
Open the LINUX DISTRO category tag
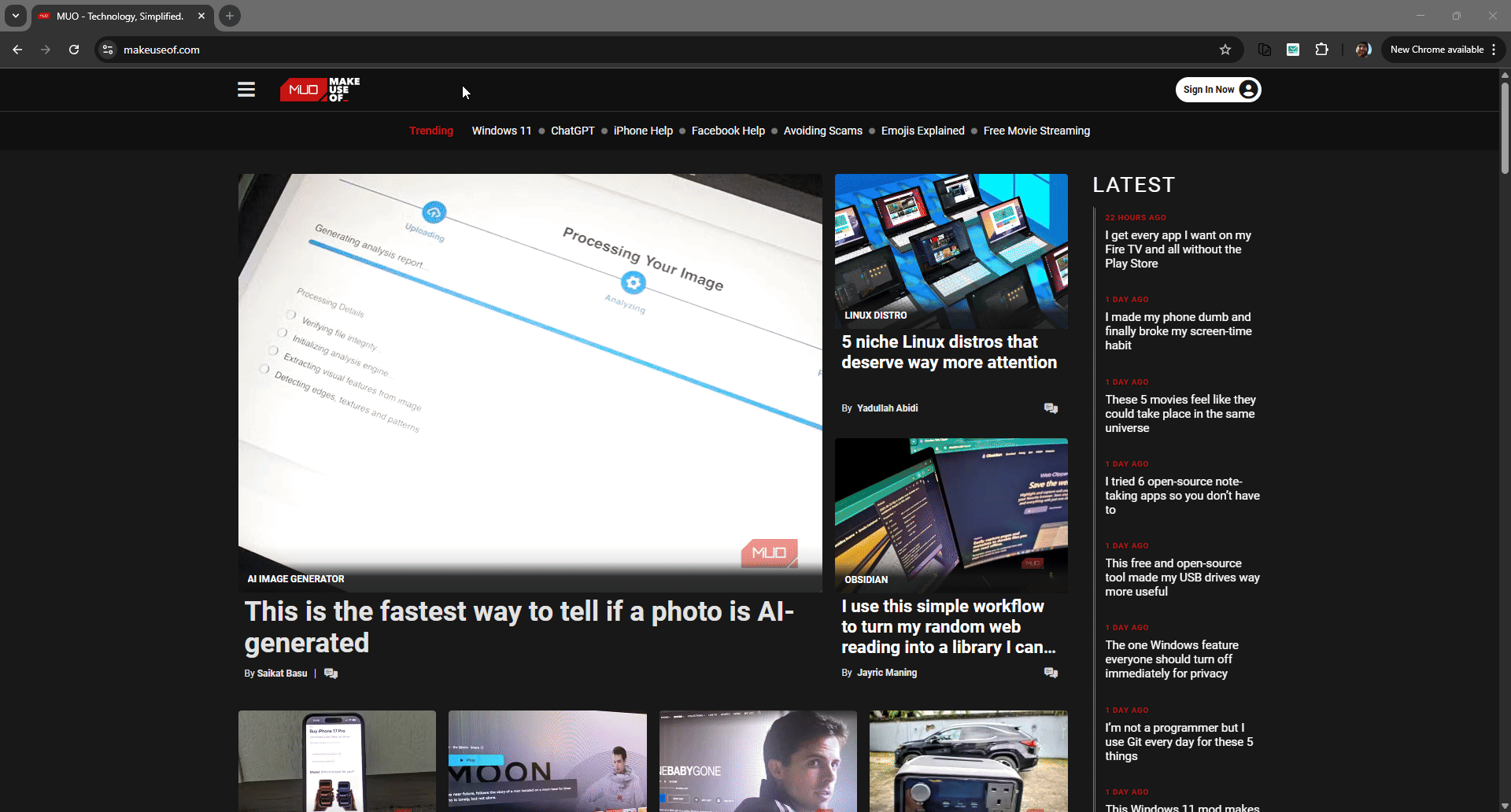click(x=876, y=316)
